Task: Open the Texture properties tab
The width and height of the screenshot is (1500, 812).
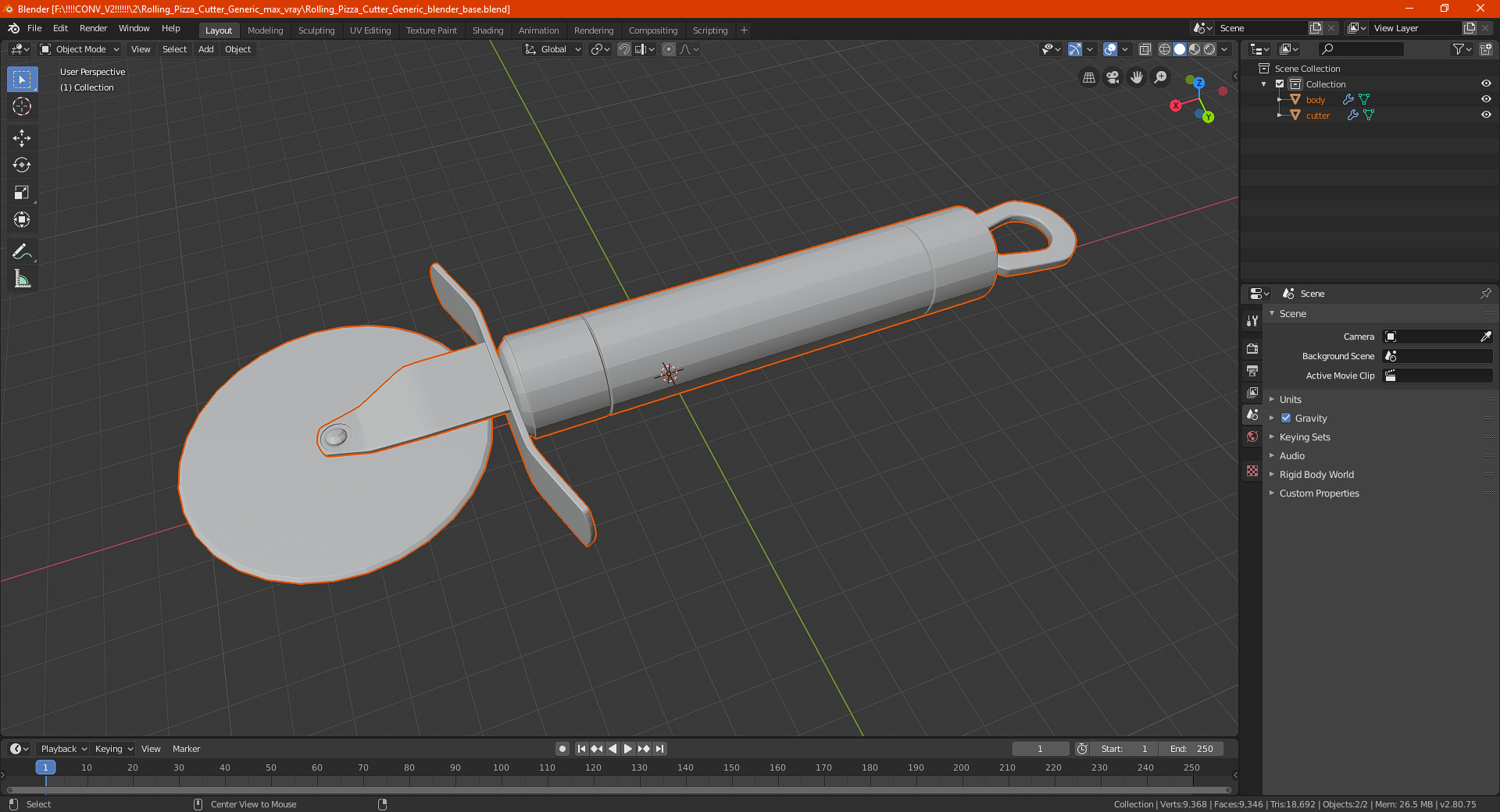Action: [x=1252, y=471]
